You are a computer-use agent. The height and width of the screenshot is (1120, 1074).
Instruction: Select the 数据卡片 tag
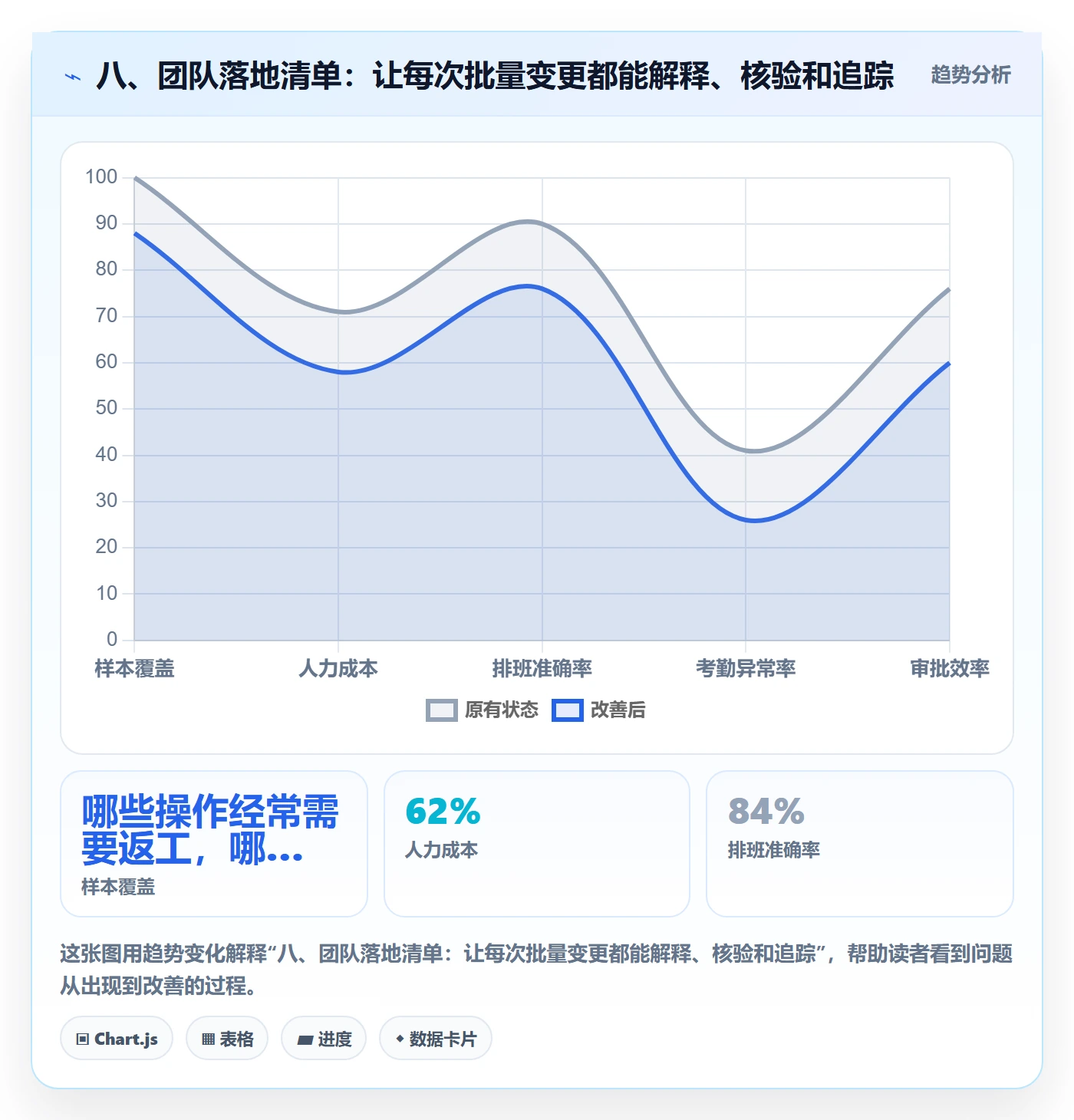click(436, 1039)
